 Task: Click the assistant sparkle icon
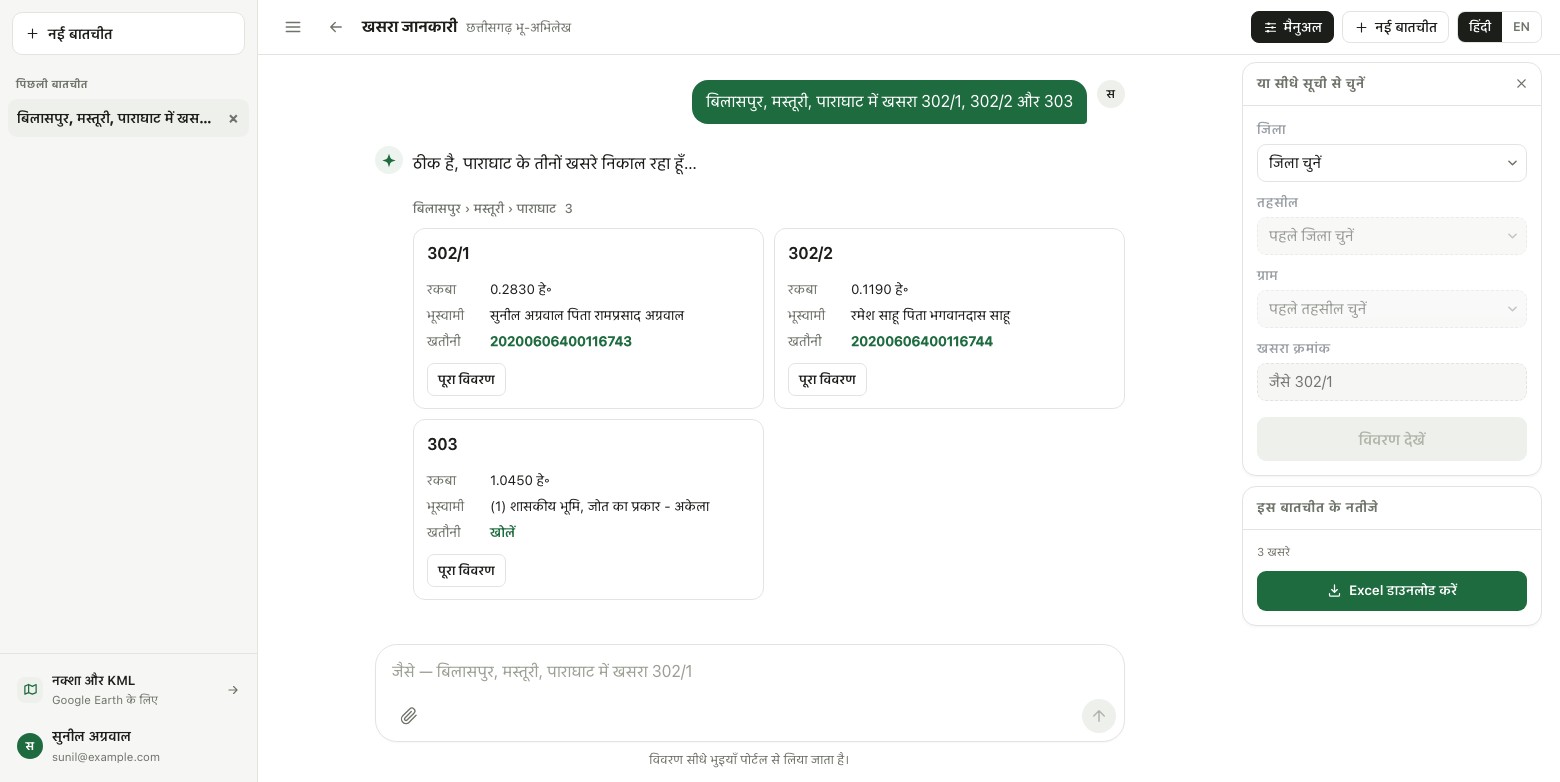pos(389,160)
